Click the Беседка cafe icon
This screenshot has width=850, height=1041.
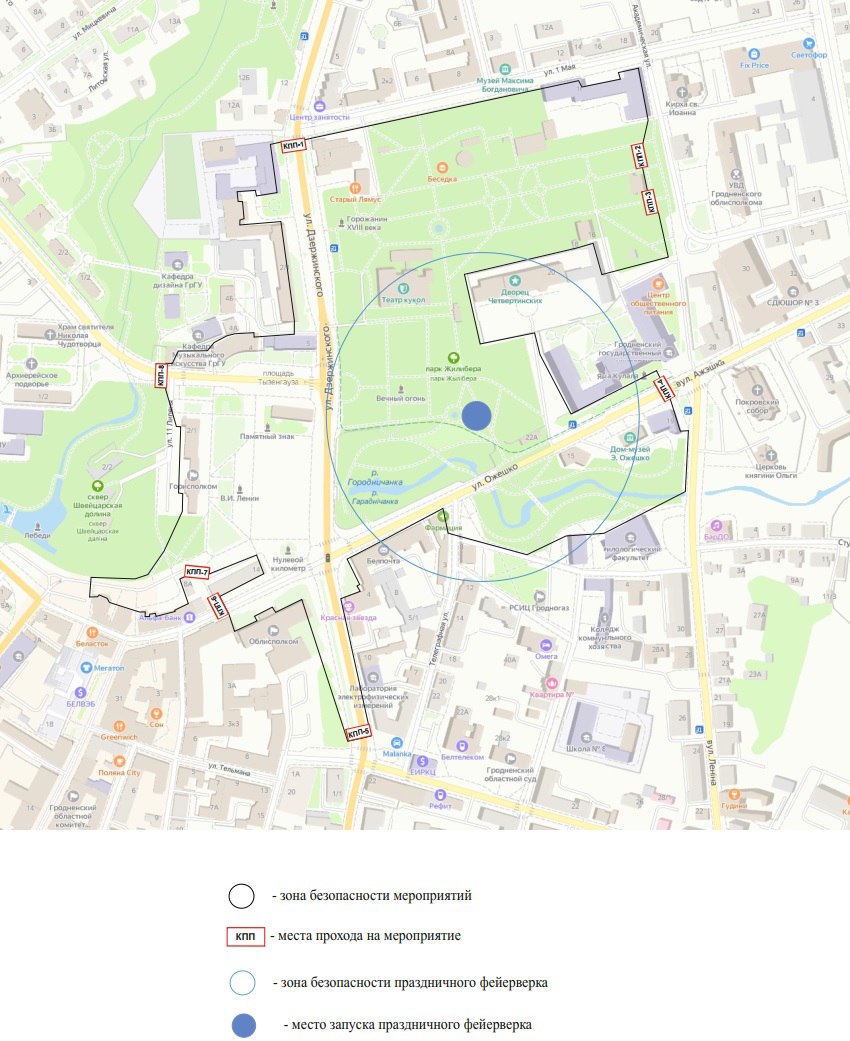[441, 167]
